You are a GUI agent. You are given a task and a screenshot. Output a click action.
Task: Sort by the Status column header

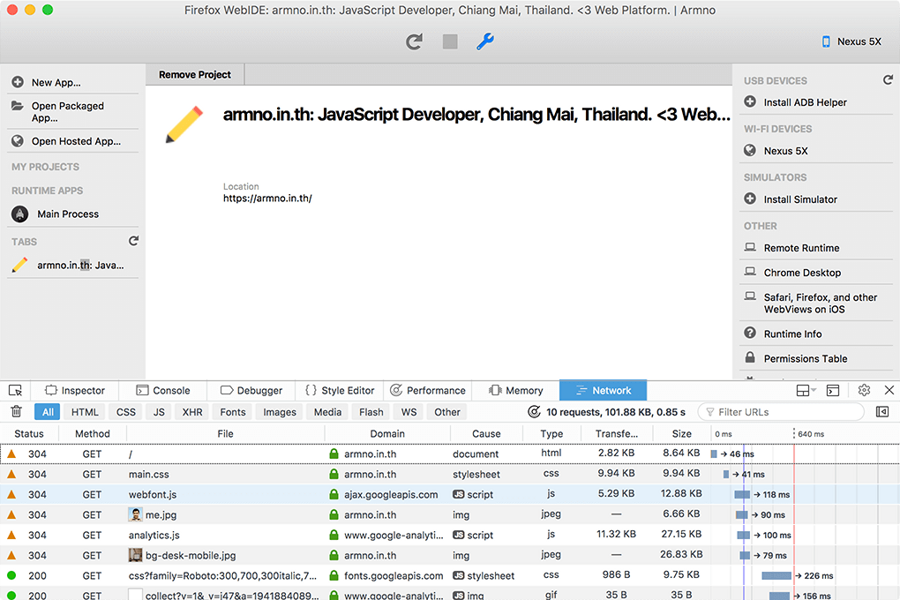[29, 433]
